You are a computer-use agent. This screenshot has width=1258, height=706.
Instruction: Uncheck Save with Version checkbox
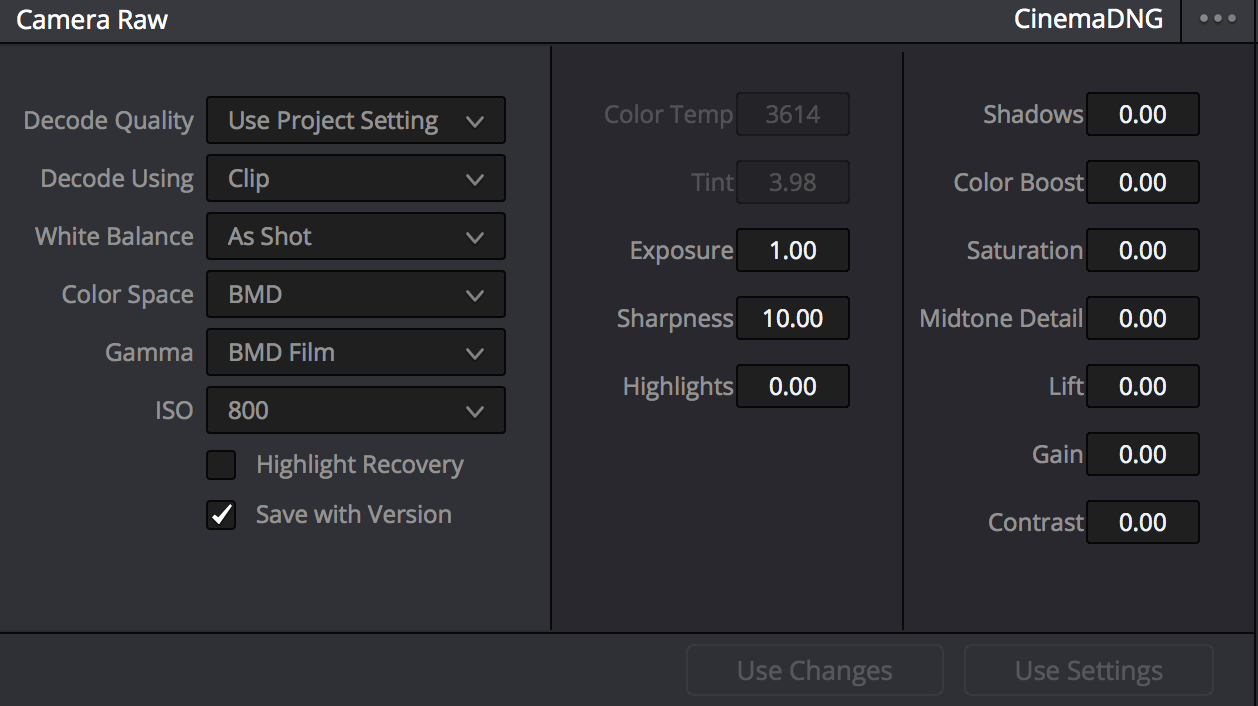221,515
